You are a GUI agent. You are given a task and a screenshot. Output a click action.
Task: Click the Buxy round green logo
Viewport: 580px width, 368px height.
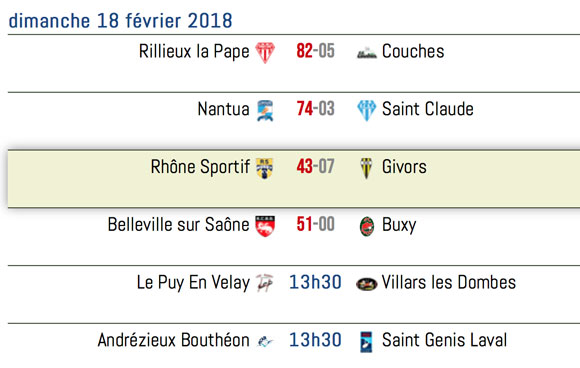[367, 226]
